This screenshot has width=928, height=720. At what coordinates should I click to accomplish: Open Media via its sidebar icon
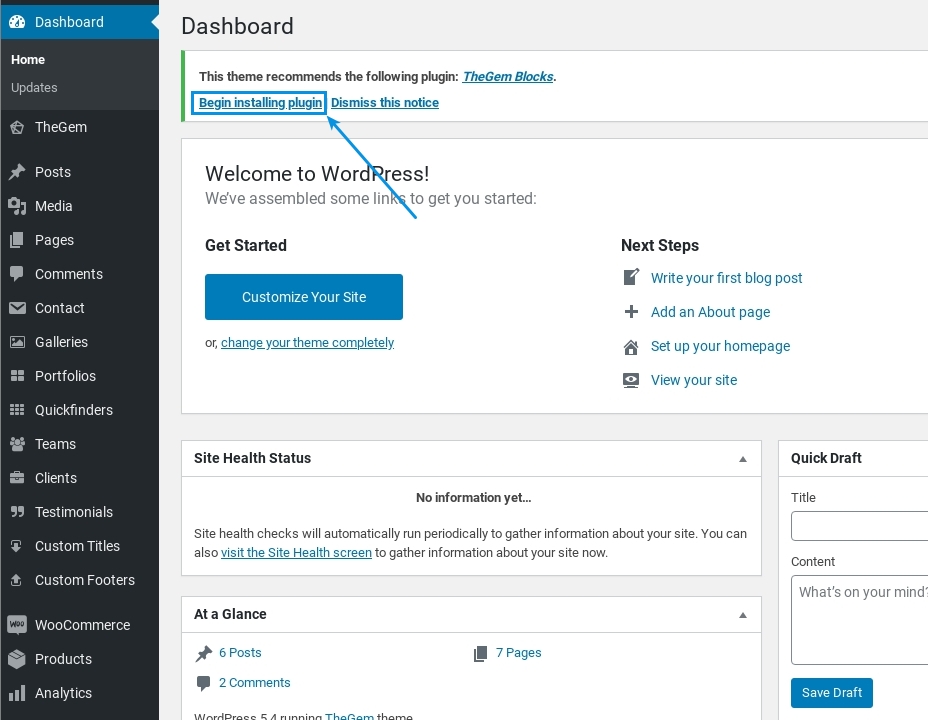pos(17,206)
